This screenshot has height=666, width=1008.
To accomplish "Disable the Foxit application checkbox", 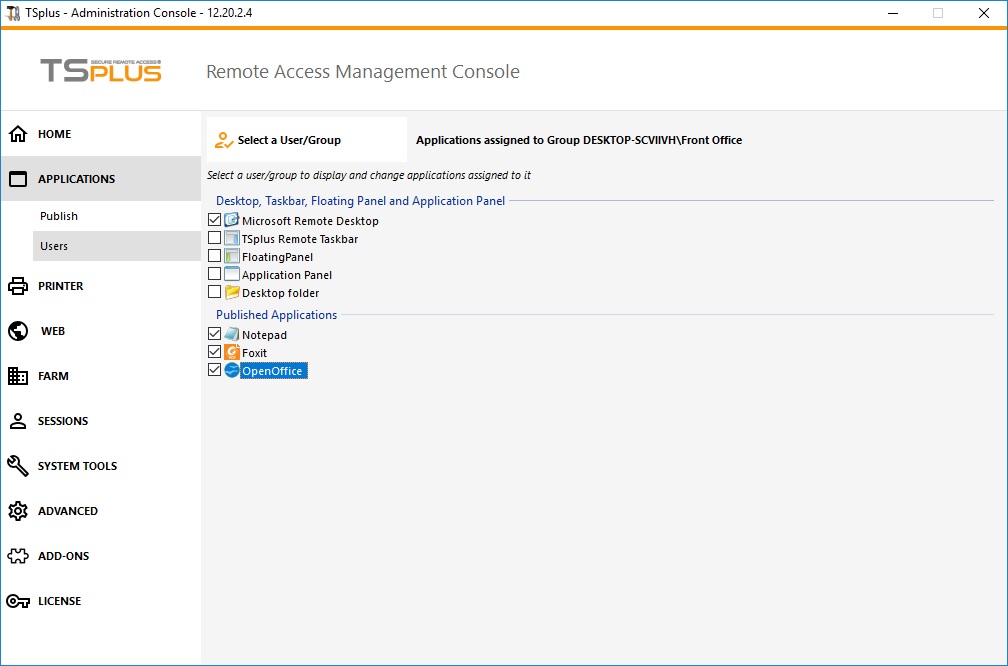I will [x=214, y=352].
